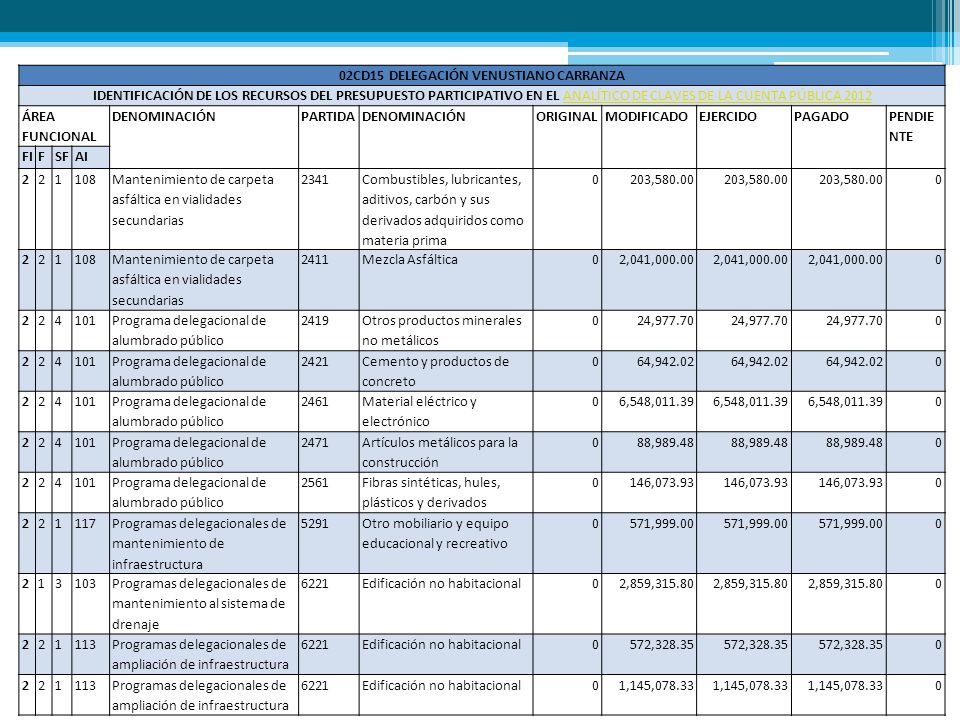The height and width of the screenshot is (720, 960).
Task: Click the Mezcla Asfáltica cell
Action: click(x=446, y=280)
